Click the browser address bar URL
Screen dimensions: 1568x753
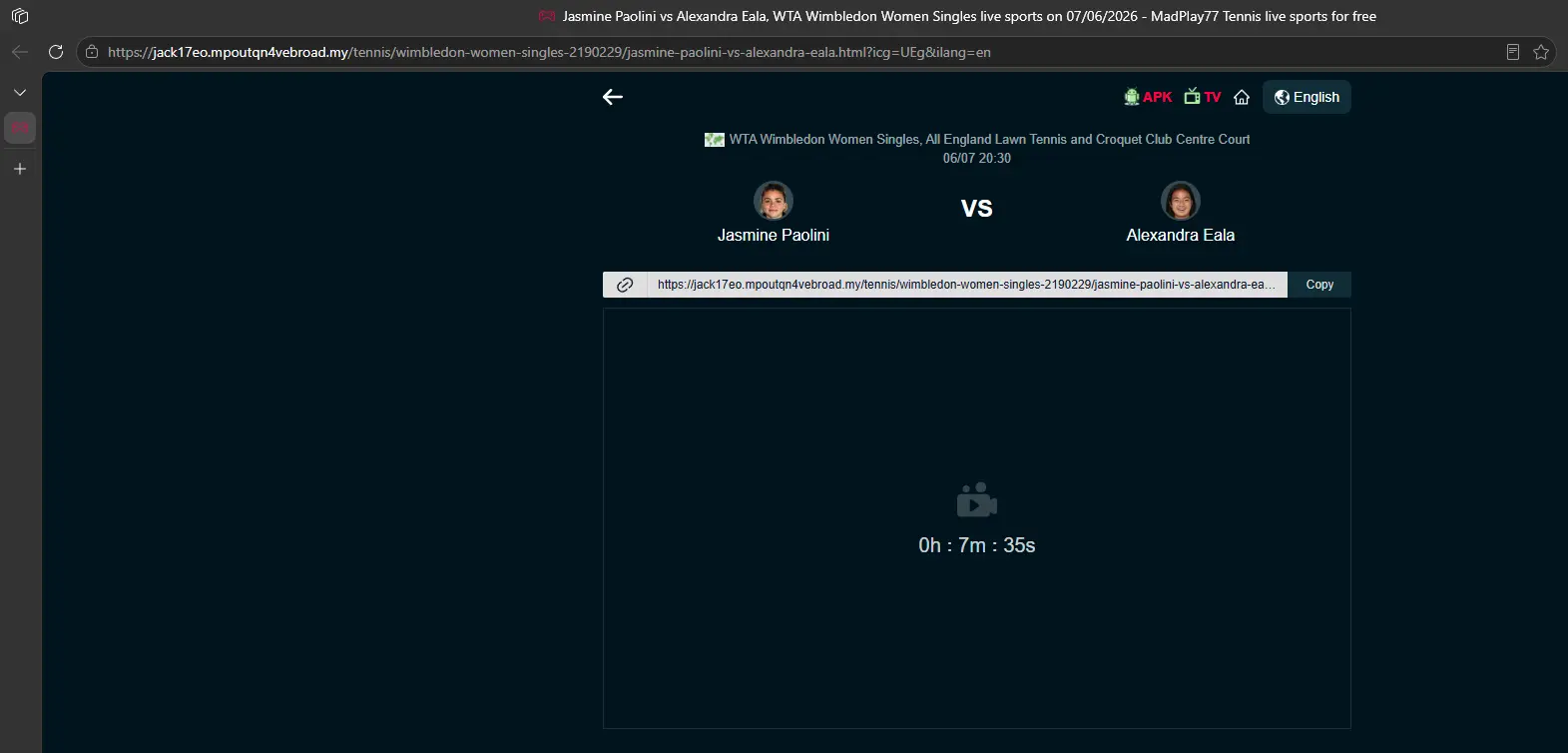point(549,52)
